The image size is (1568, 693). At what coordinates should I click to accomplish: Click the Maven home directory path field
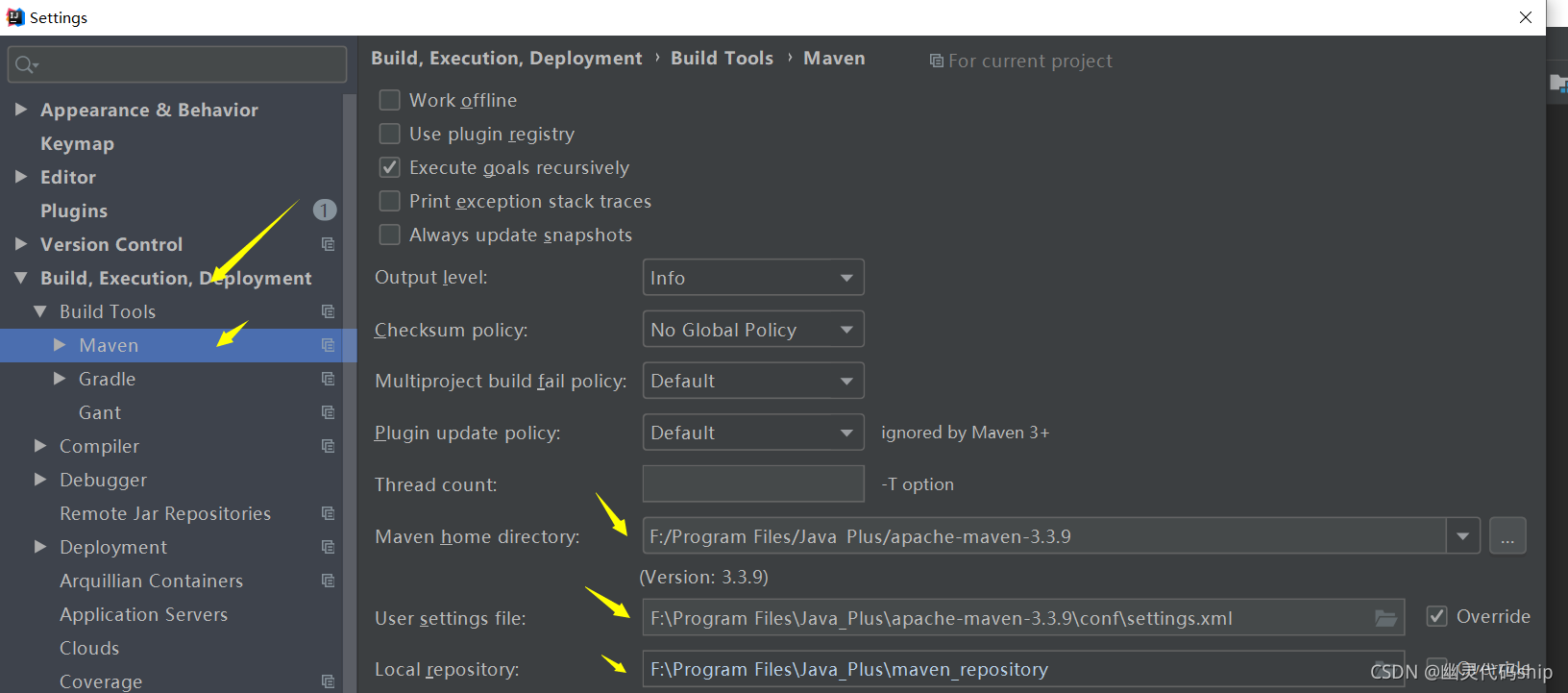[x=1044, y=536]
